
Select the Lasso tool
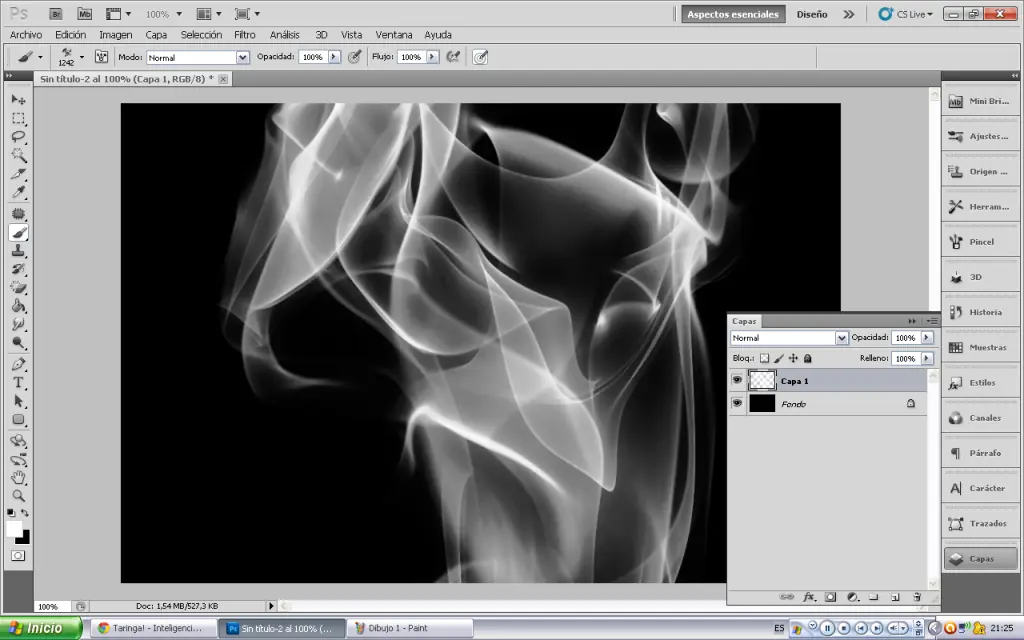click(18, 137)
